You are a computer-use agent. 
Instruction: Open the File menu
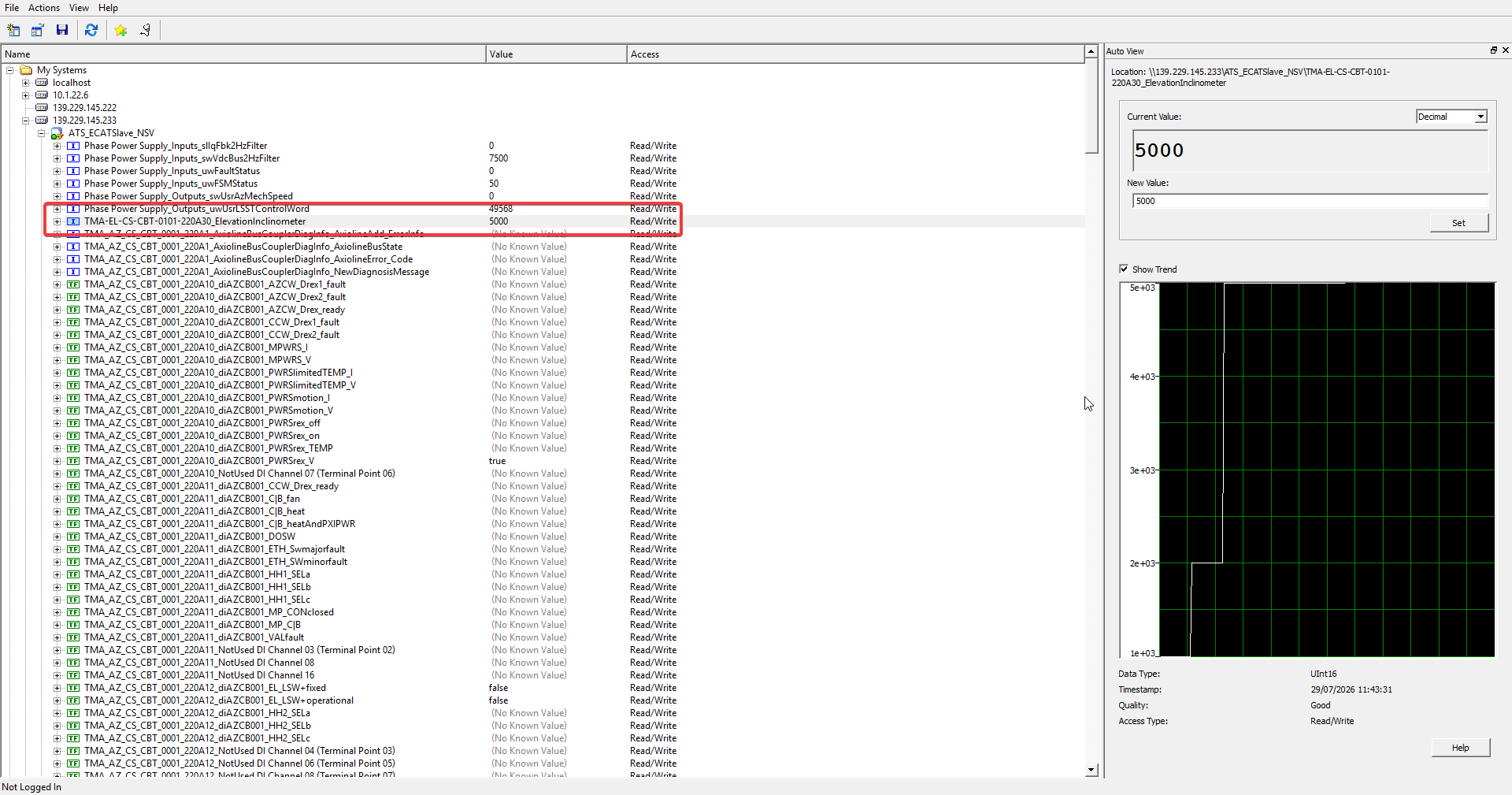[12, 8]
